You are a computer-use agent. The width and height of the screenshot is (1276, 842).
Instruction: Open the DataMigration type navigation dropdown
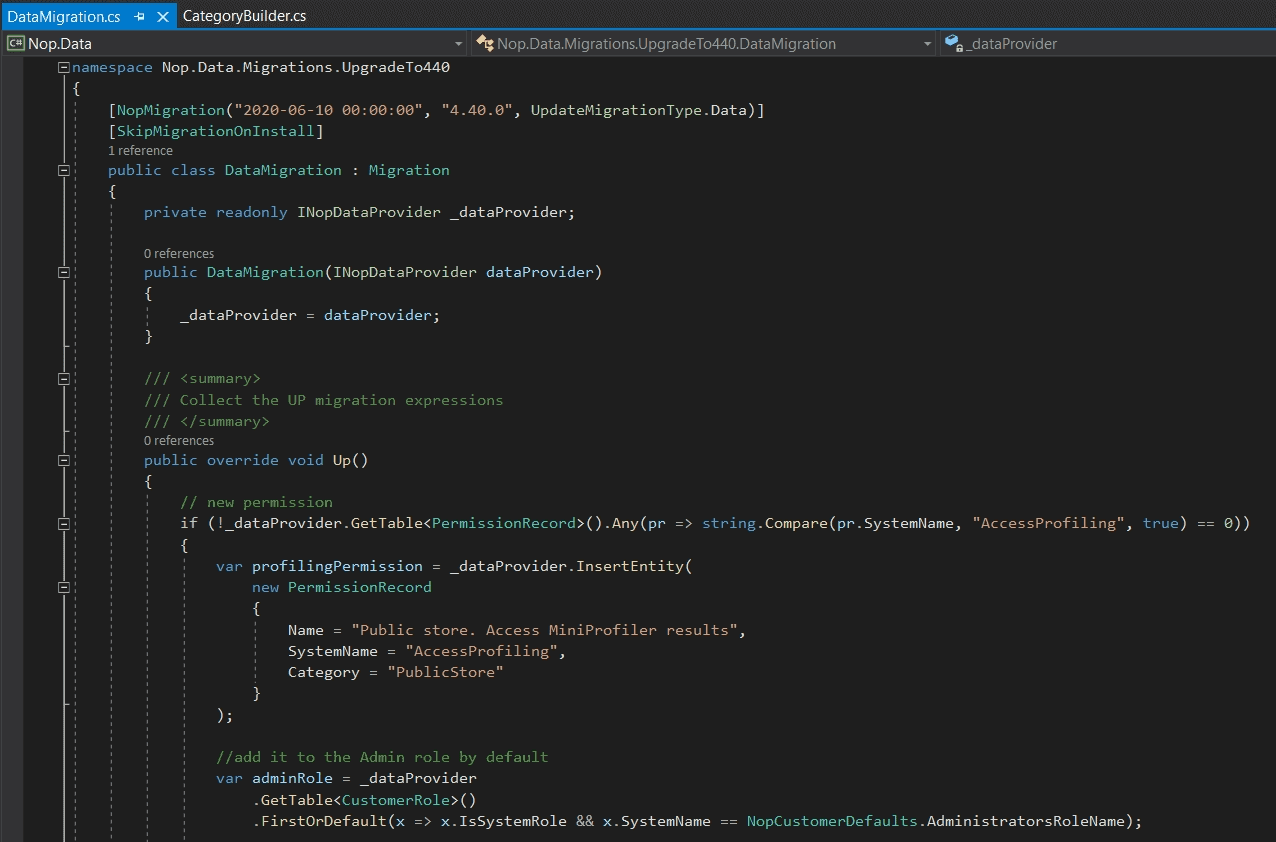927,43
